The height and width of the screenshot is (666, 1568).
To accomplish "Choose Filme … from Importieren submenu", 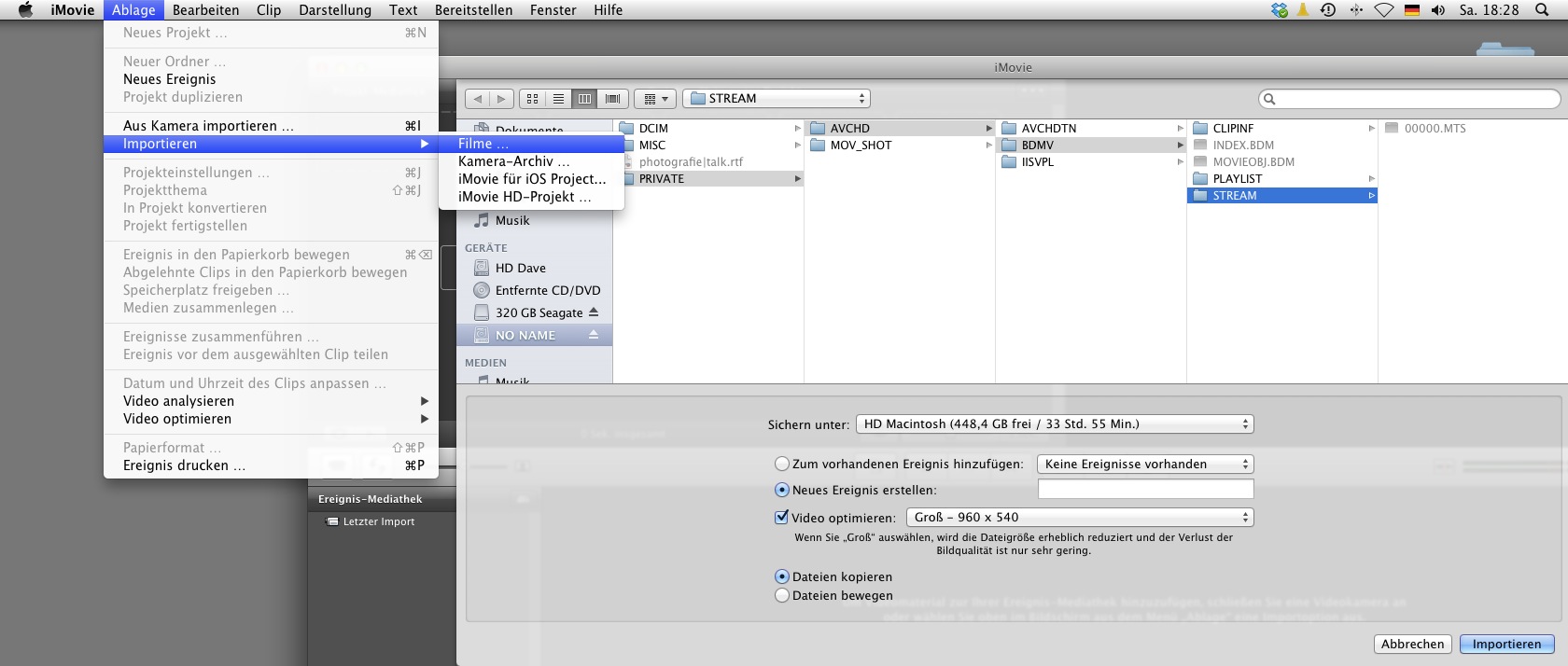I will (532, 144).
